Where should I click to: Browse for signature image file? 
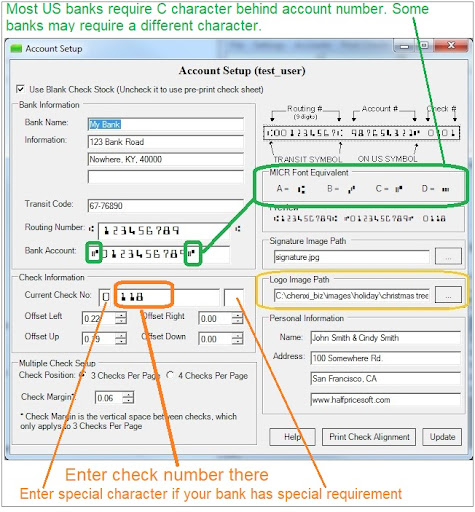448,257
